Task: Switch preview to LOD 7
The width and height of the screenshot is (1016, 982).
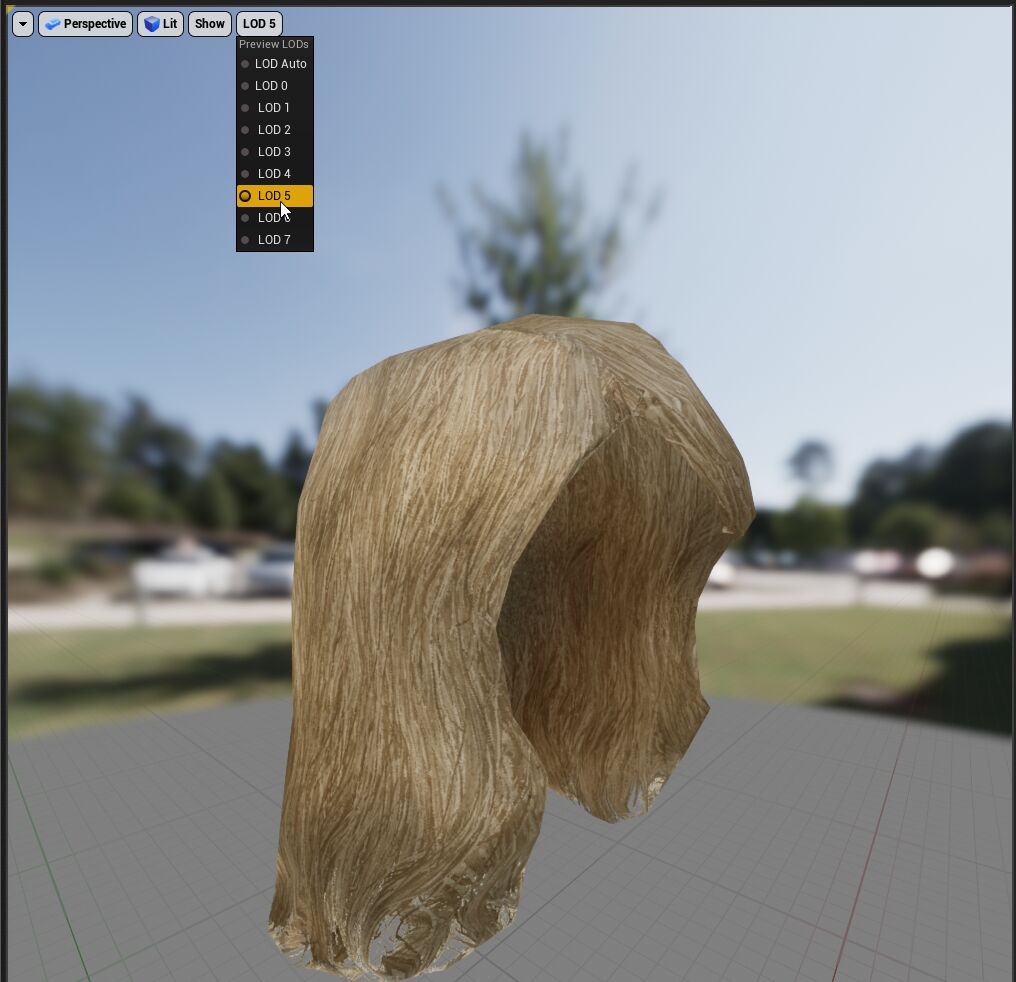Action: point(273,239)
